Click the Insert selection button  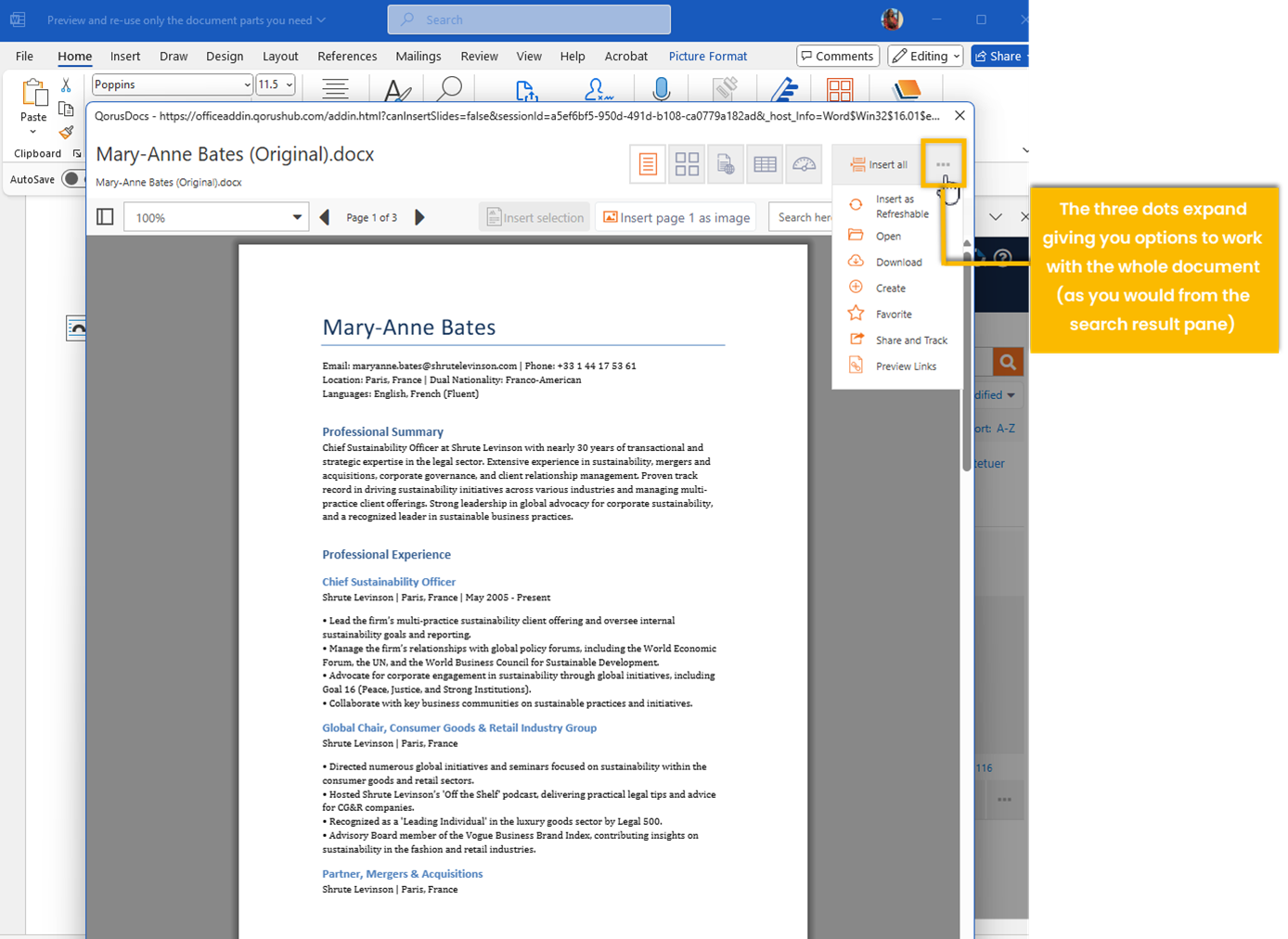[535, 217]
